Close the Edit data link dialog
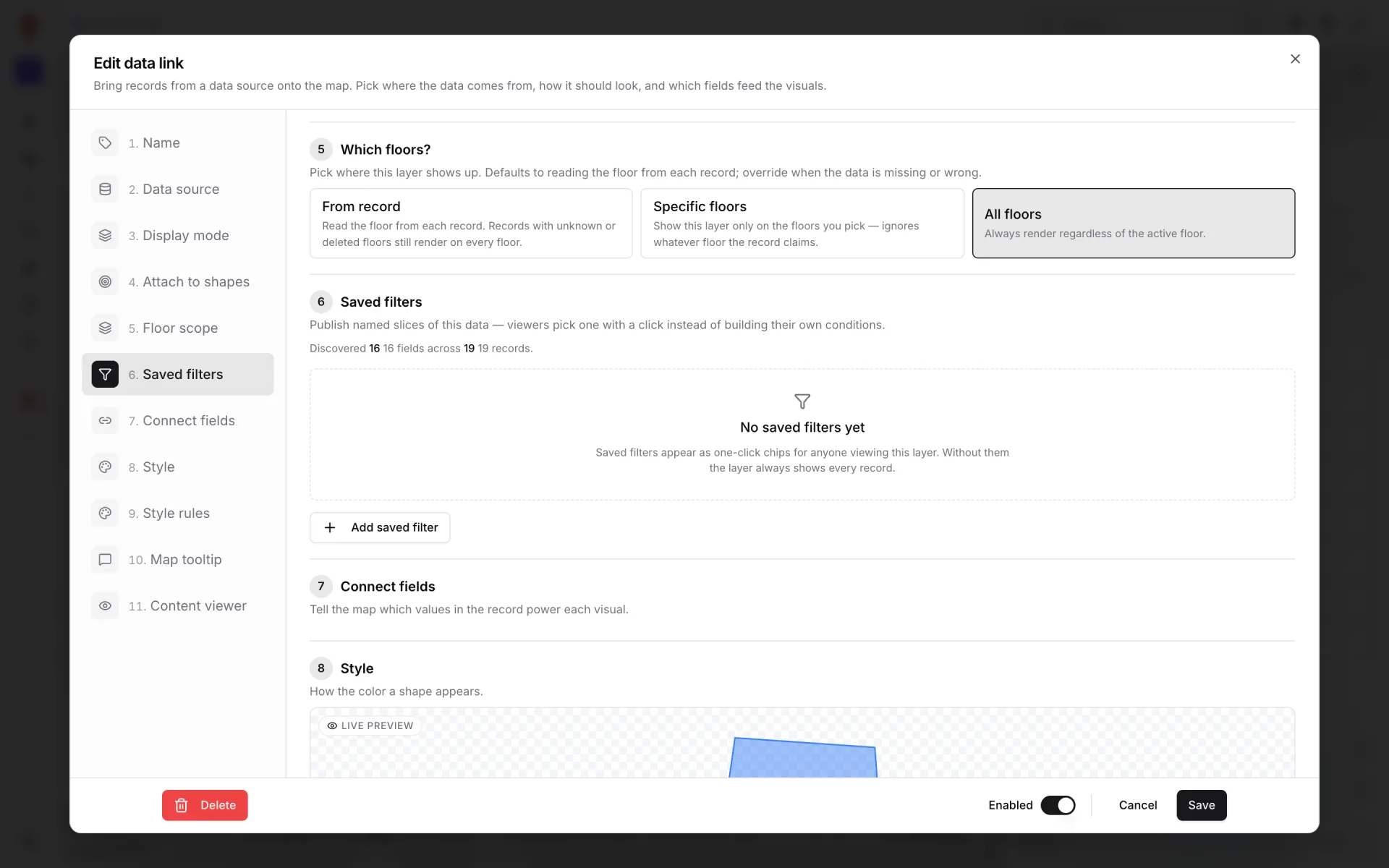This screenshot has width=1389, height=868. click(x=1295, y=59)
